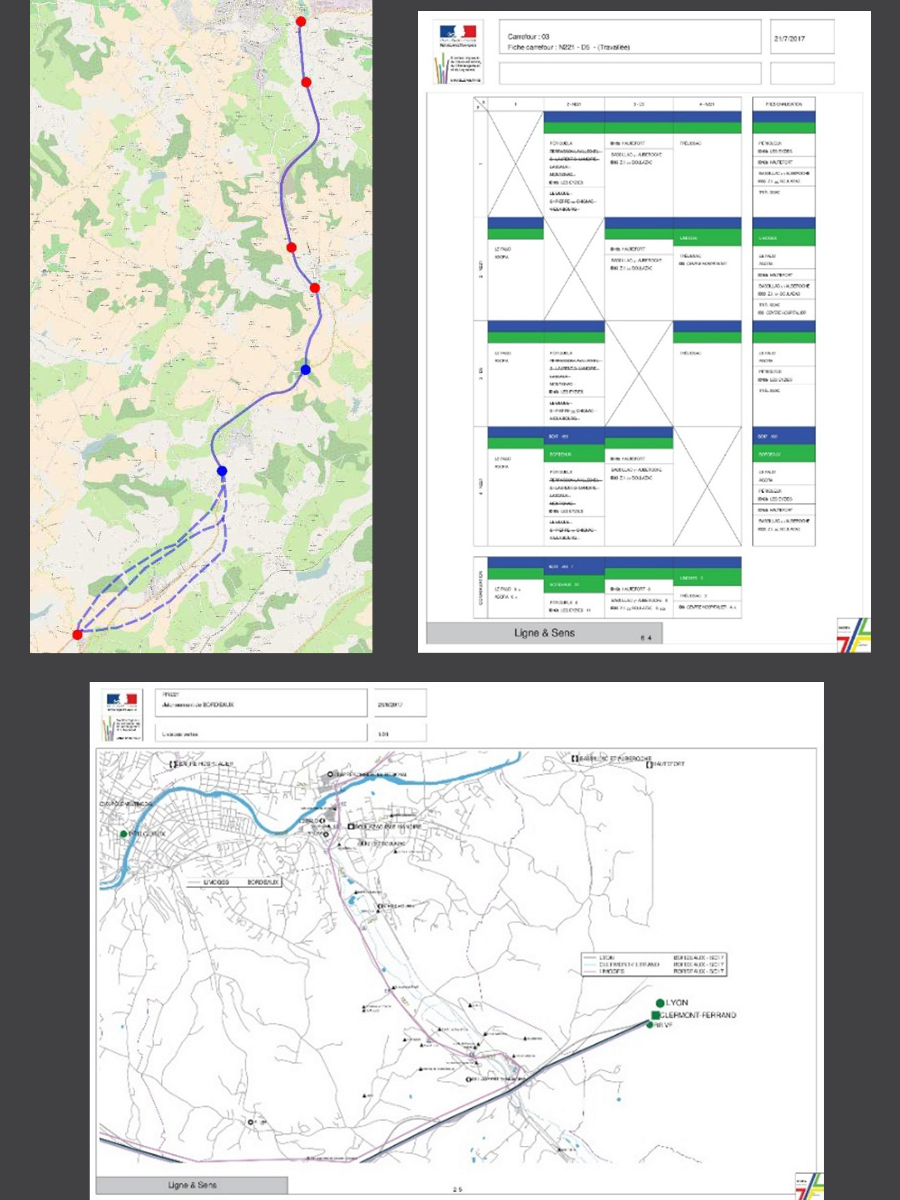This screenshot has width=900, height=1200.
Task: Click the blue header band in the top-right table column
Action: (x=784, y=117)
